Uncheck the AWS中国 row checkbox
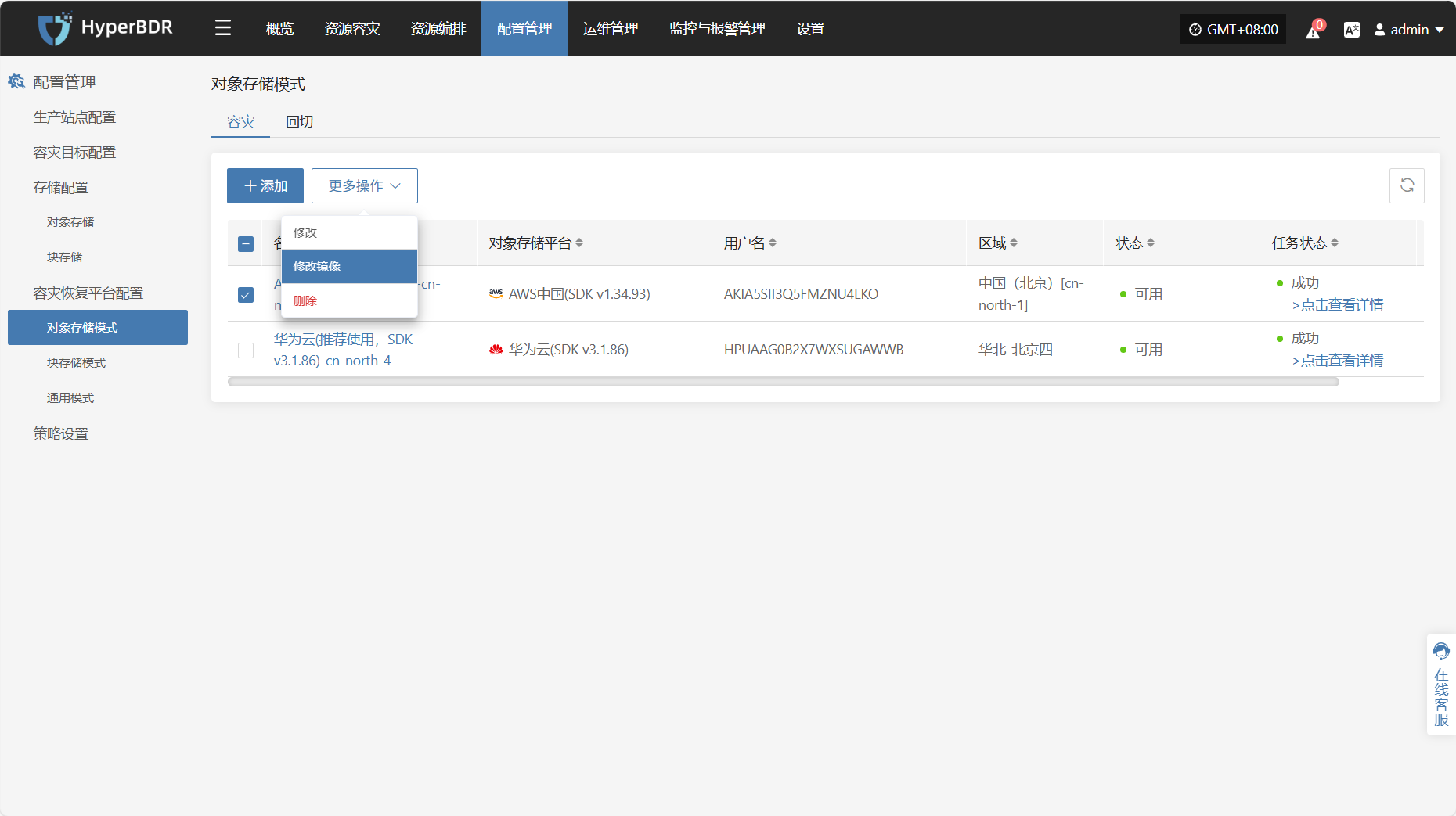 [246, 295]
